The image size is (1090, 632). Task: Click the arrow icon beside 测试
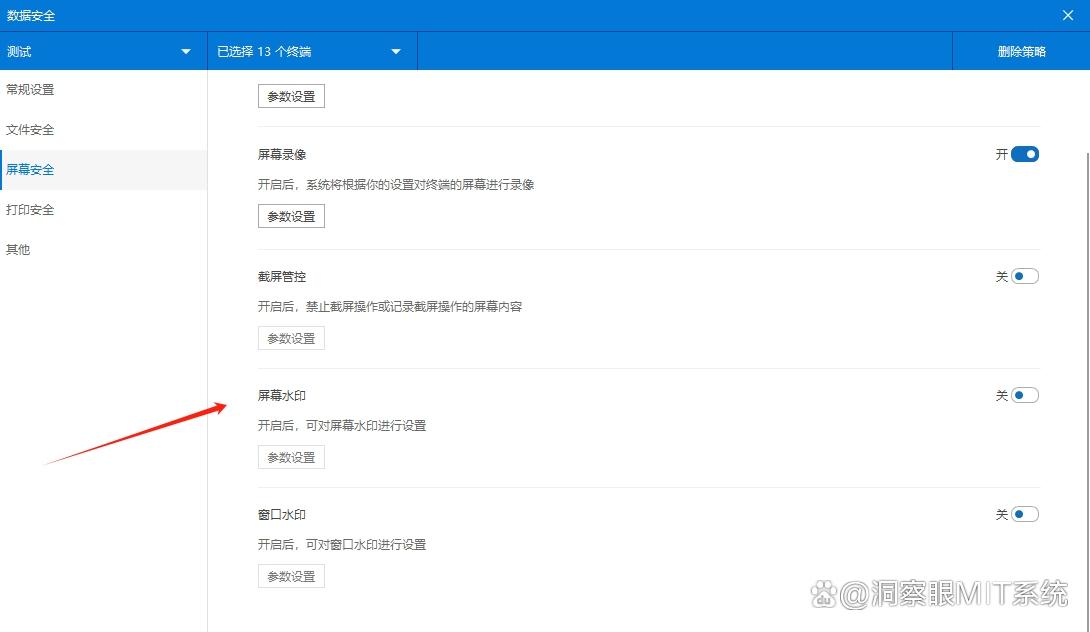click(186, 52)
